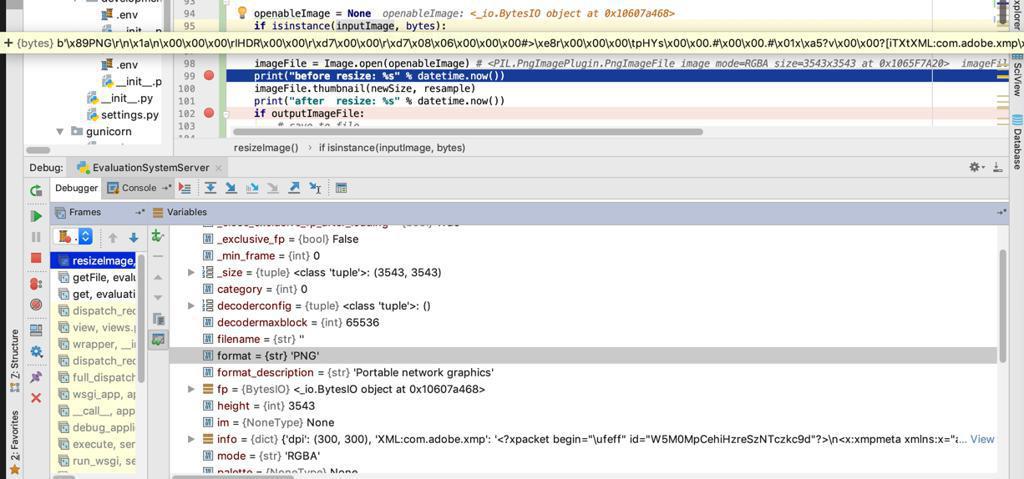The width and height of the screenshot is (1024, 479).
Task: Open Evaluate Expression calculator icon
Action: (341, 188)
